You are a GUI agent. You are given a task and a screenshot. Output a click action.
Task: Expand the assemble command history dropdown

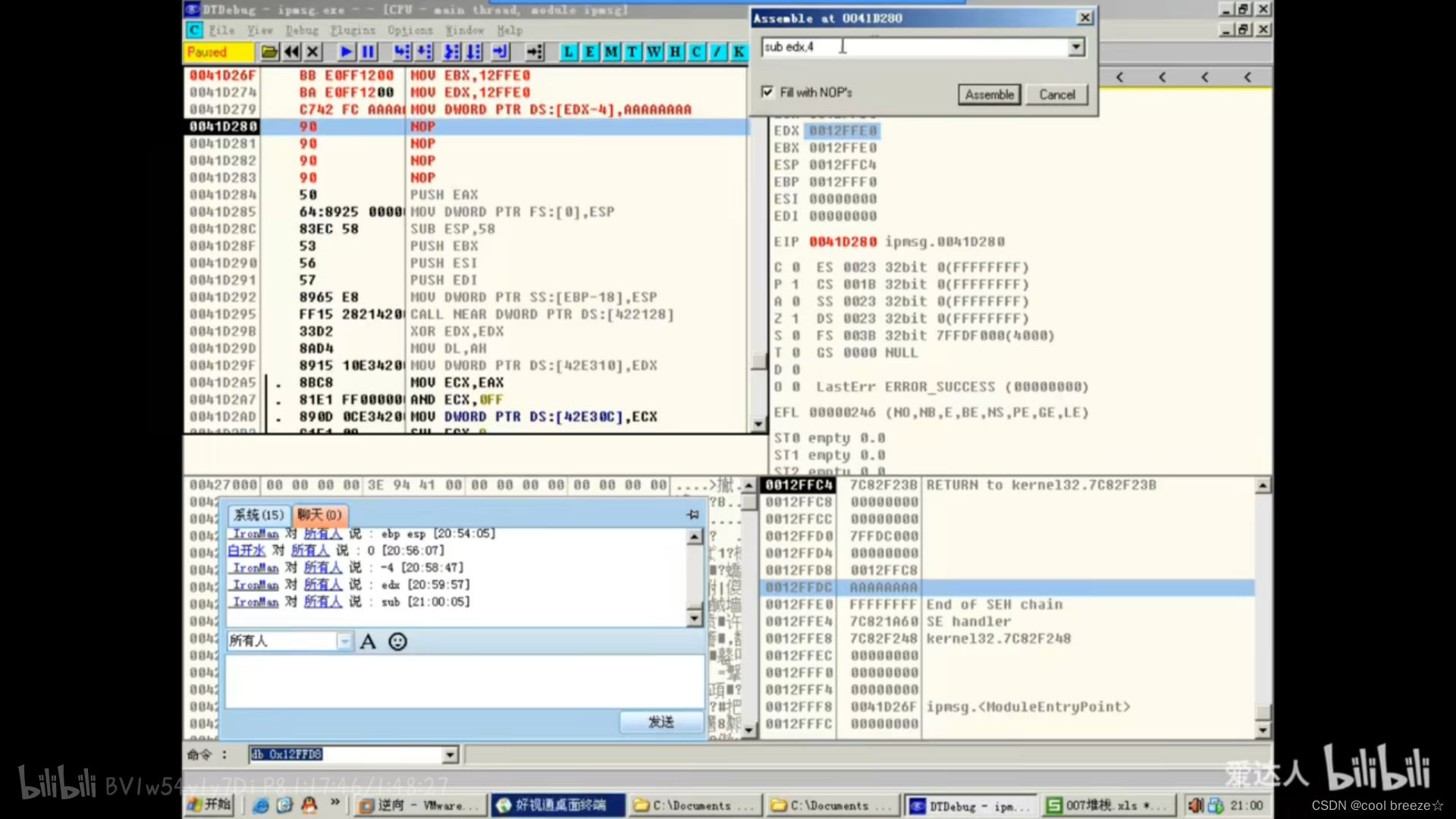[1075, 47]
